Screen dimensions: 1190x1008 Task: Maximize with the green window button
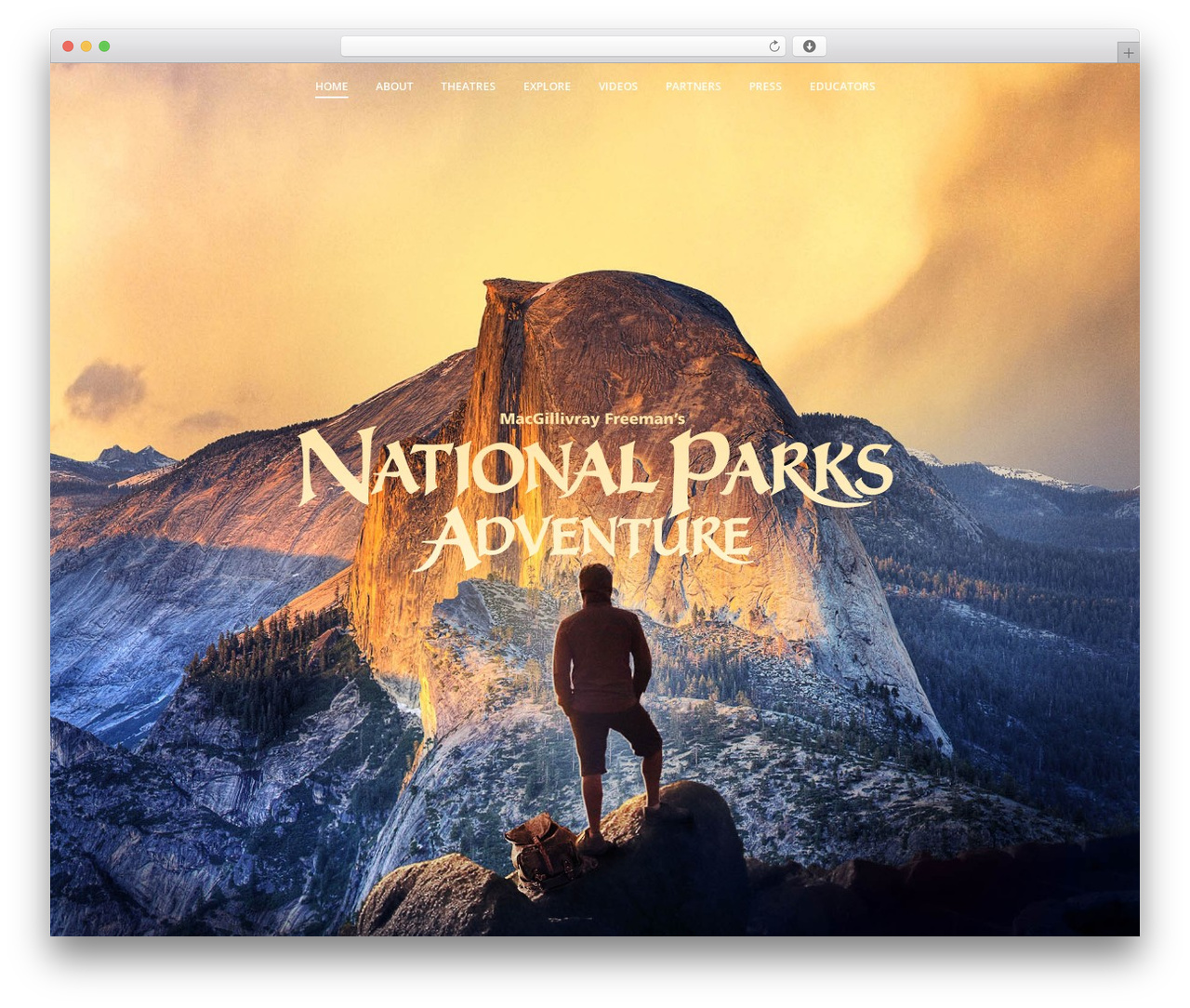coord(104,46)
